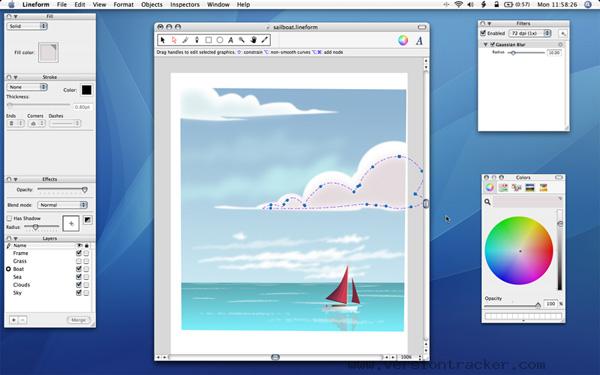This screenshot has height=375, width=600.
Task: Open the stroke type None dropdown
Action: (27, 87)
